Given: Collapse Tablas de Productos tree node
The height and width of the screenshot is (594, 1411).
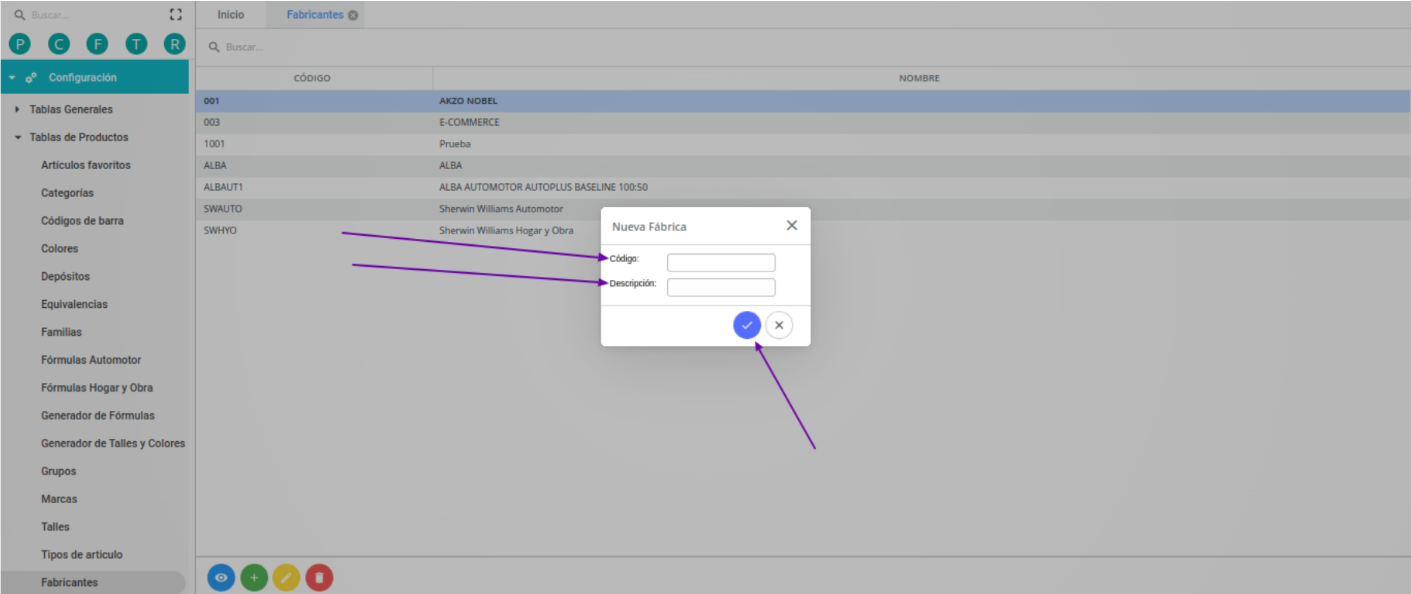Looking at the screenshot, I should pyautogui.click(x=18, y=137).
